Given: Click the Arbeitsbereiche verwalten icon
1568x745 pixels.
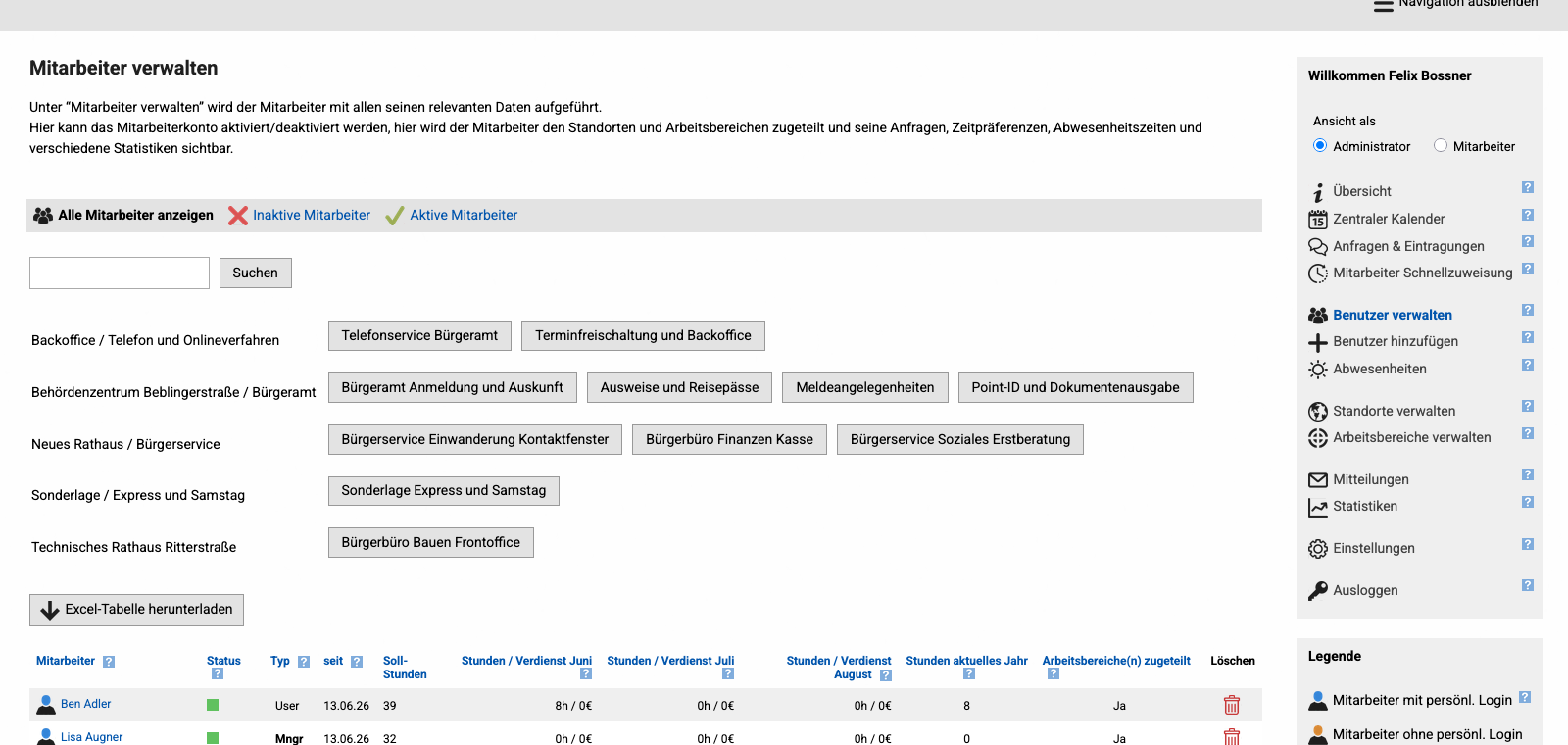Looking at the screenshot, I should point(1318,438).
